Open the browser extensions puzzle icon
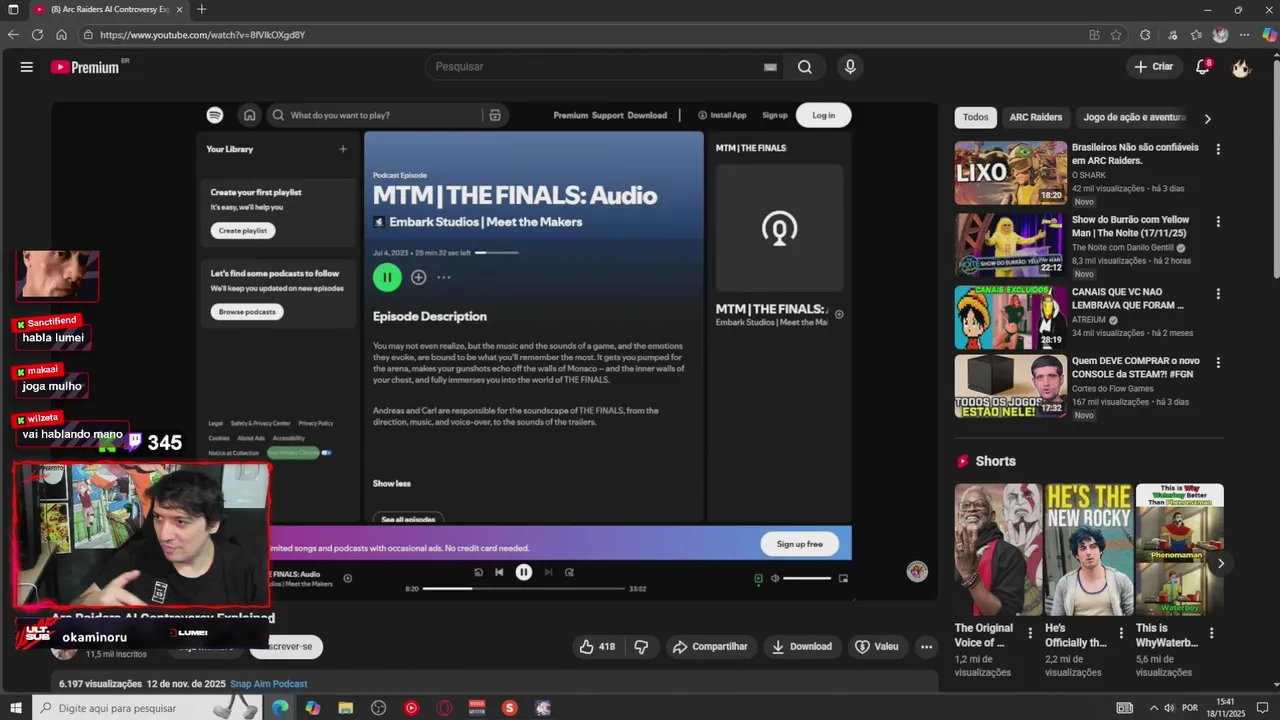Screen dimensions: 1280x720 click(x=1145, y=34)
